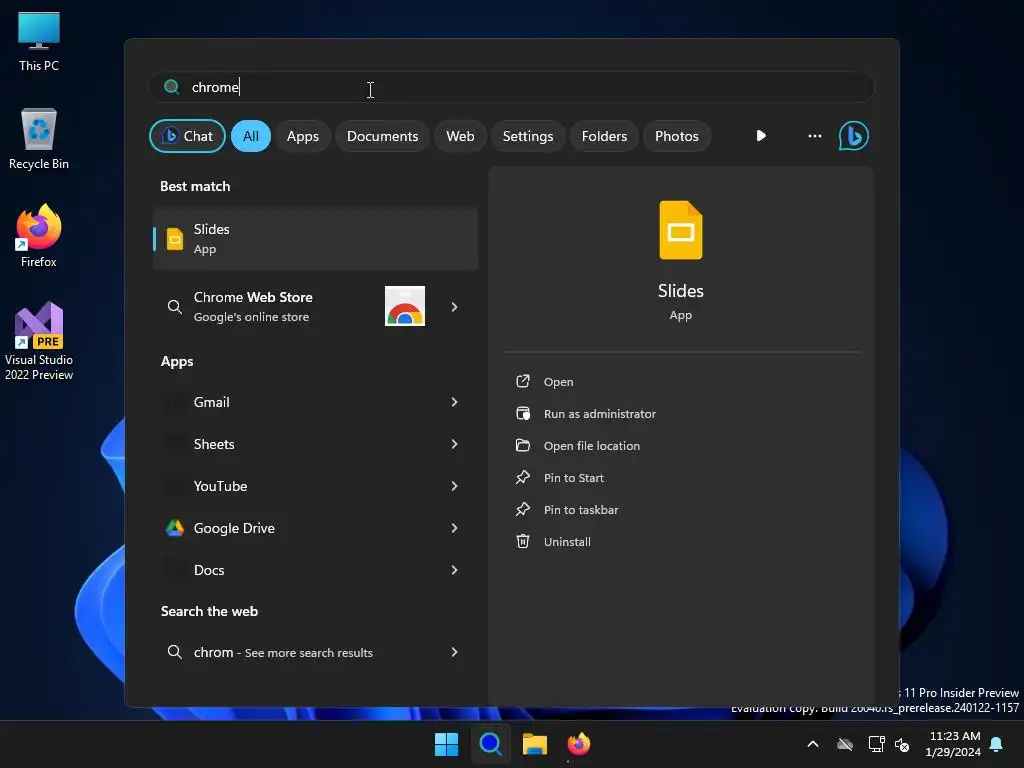The height and width of the screenshot is (768, 1024).
Task: Click the Chrome Web Store thumbnail image
Action: pyautogui.click(x=405, y=306)
